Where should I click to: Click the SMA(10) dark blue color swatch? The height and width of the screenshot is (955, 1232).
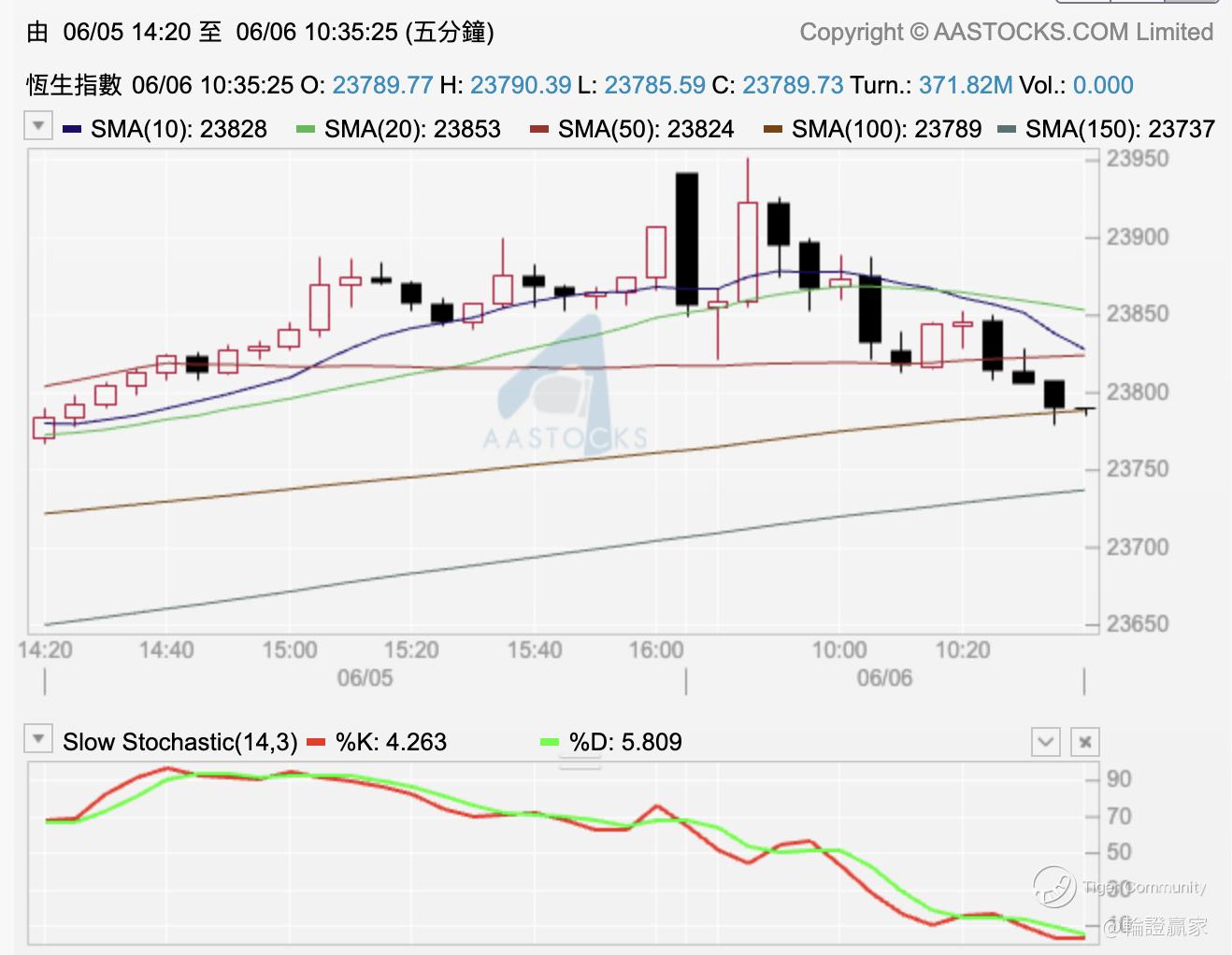[x=72, y=129]
